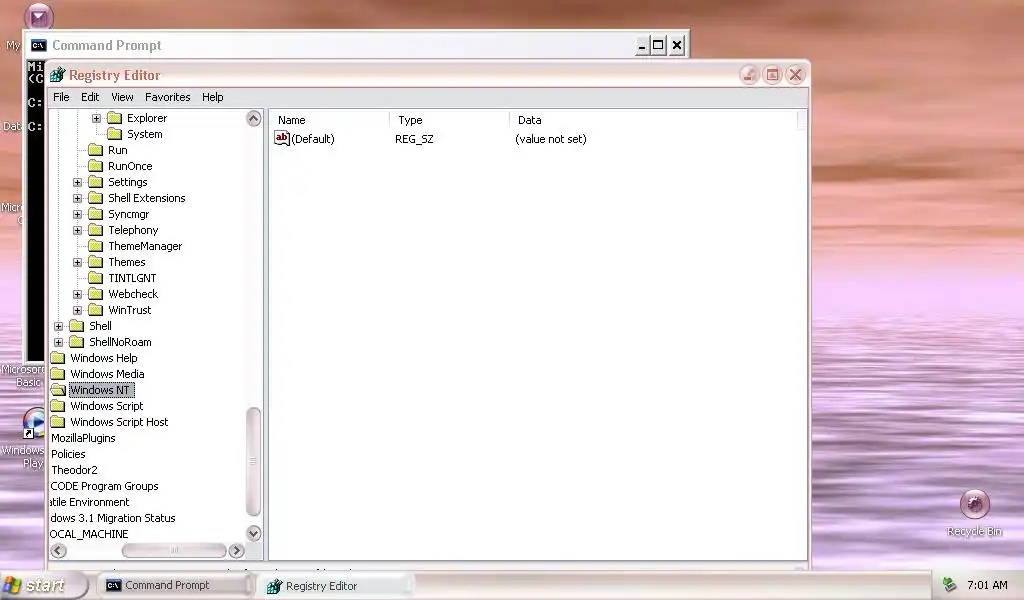Expand the Settings registry key
The width and height of the screenshot is (1024, 600).
coord(78,182)
